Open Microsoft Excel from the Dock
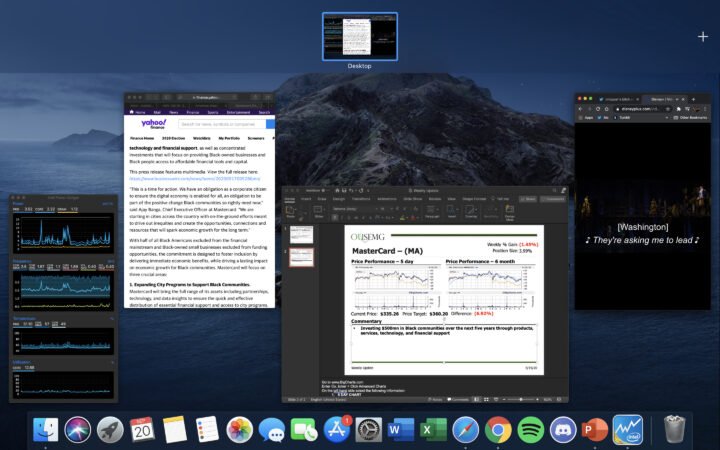Viewport: 720px width, 450px height. (433, 430)
